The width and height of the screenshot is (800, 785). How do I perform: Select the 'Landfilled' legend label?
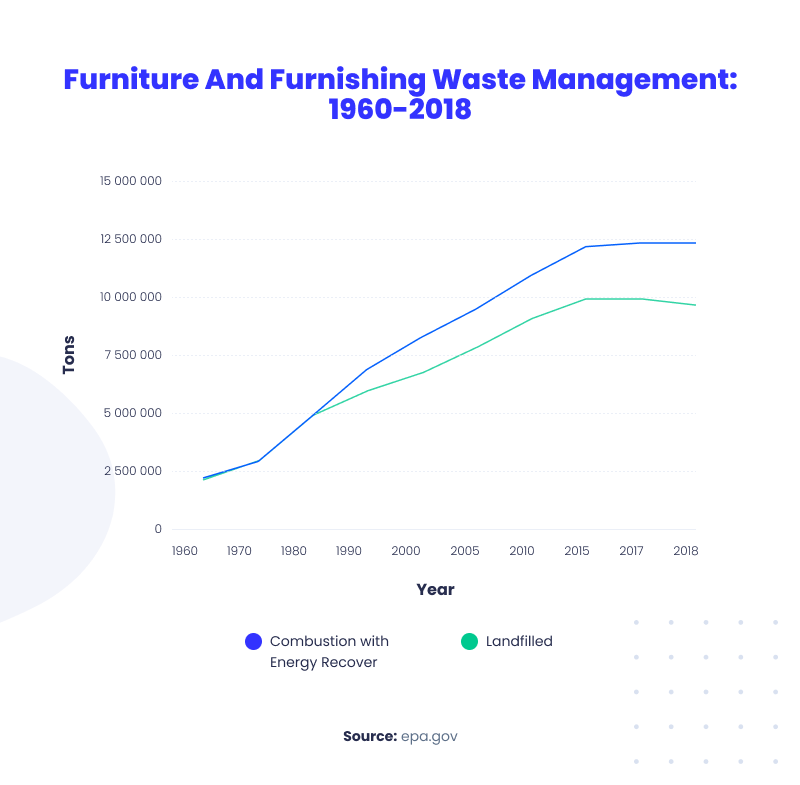(519, 641)
